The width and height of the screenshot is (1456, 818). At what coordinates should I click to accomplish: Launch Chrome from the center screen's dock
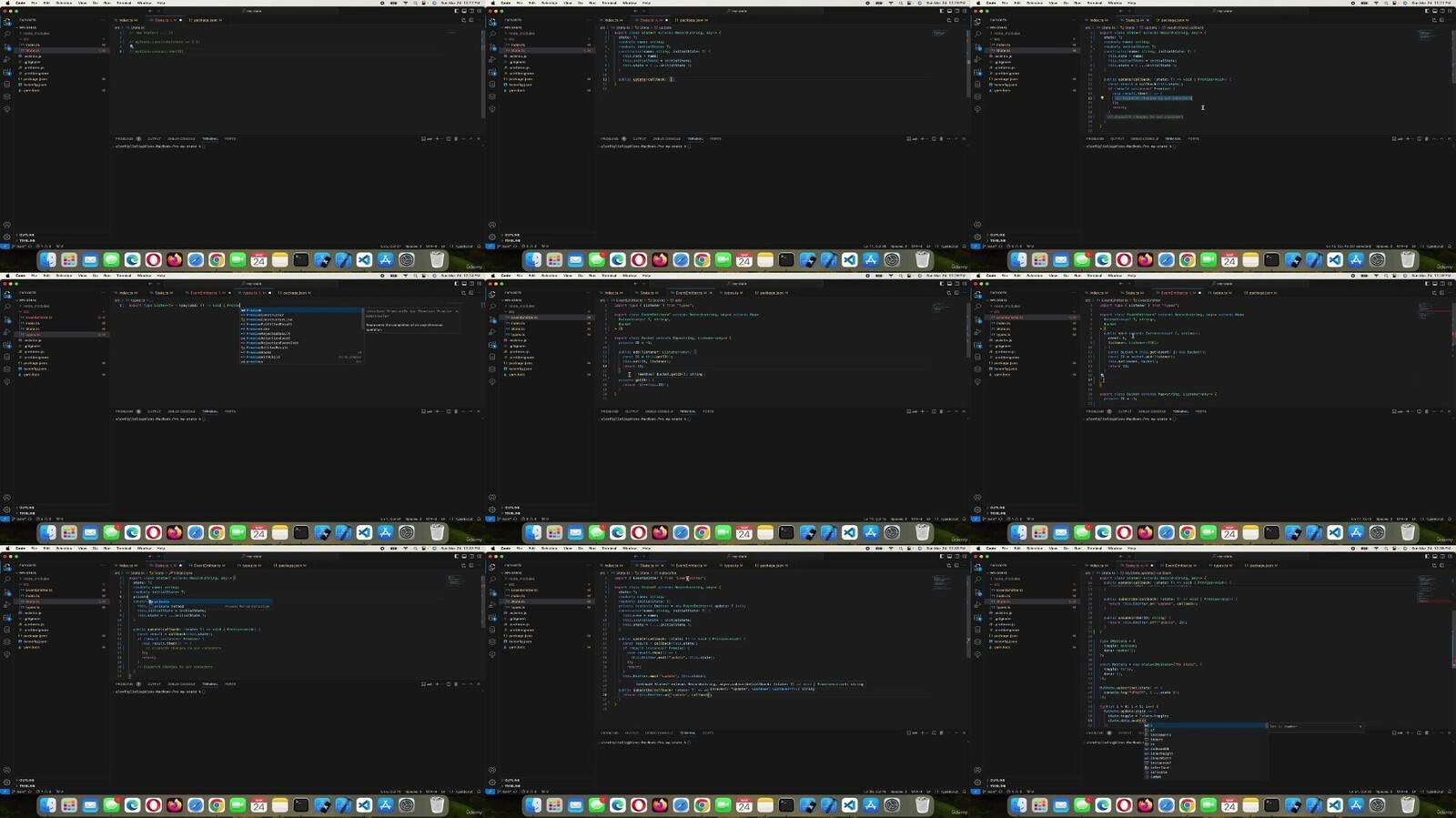coord(702,532)
